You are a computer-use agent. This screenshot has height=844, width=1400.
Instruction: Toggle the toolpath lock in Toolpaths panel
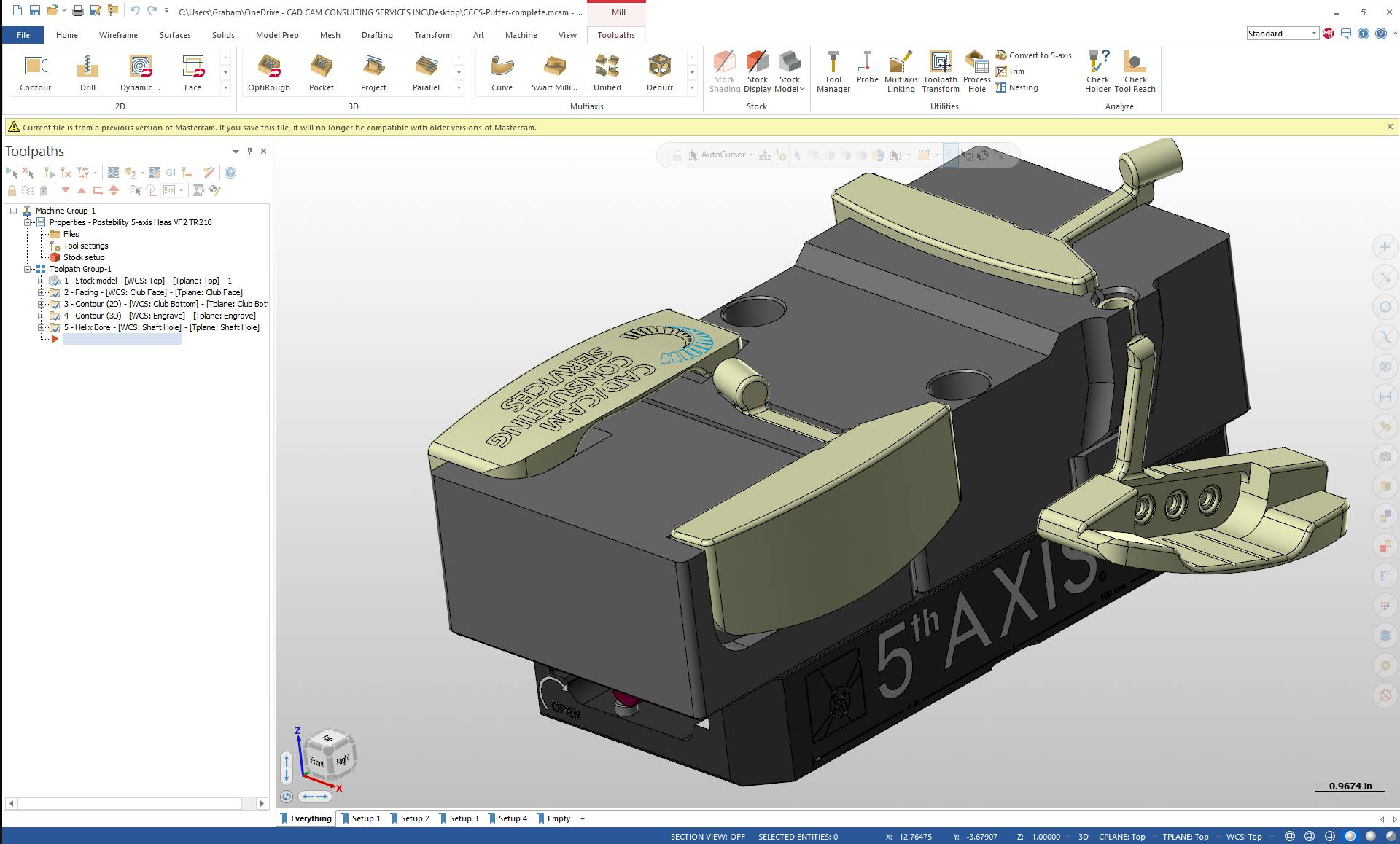point(11,190)
